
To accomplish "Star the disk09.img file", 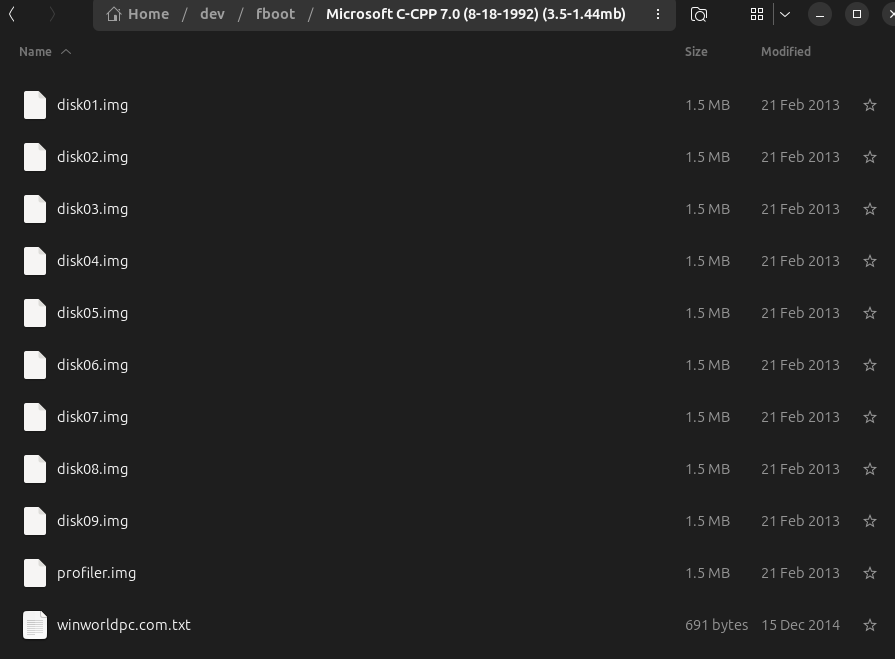I will [x=869, y=521].
